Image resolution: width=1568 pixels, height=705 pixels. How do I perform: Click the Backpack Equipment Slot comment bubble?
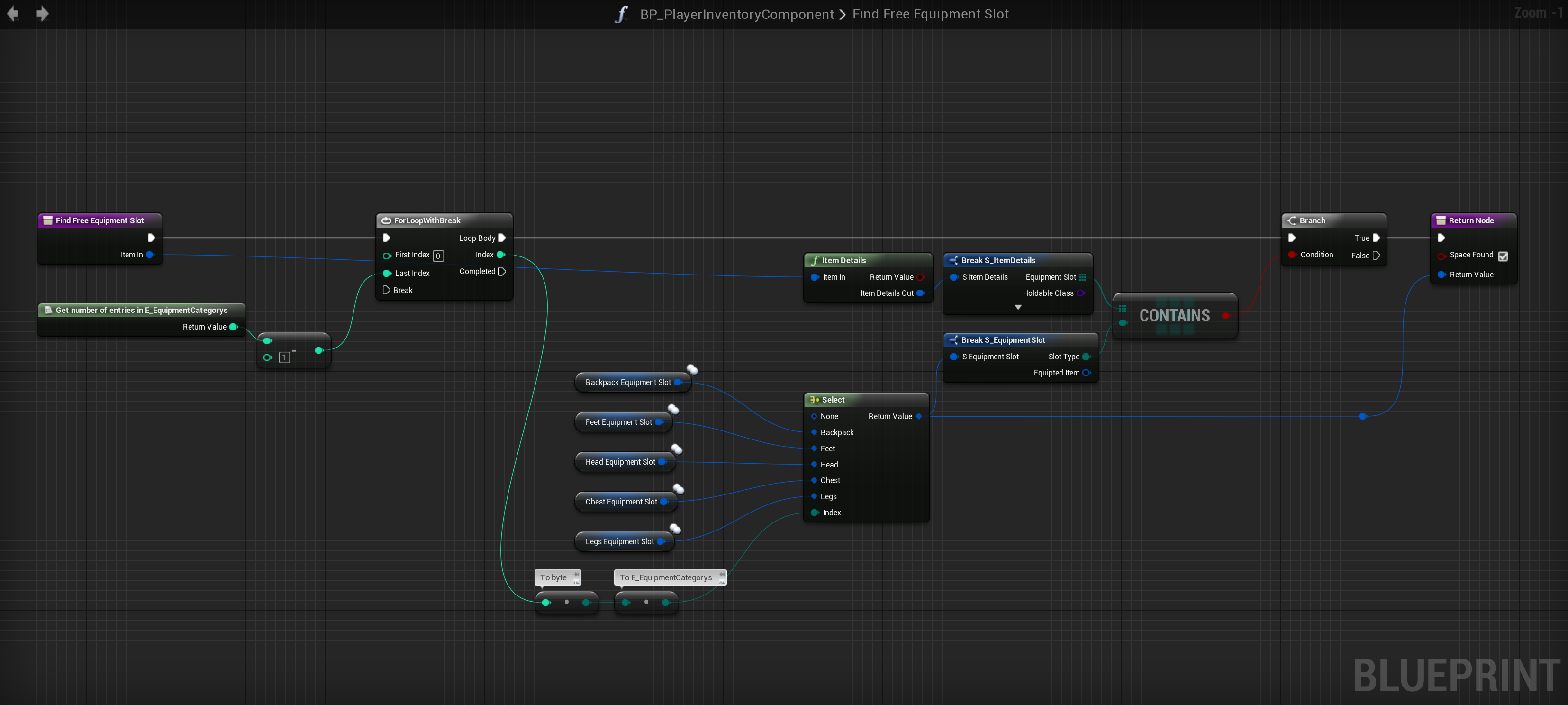[692, 369]
